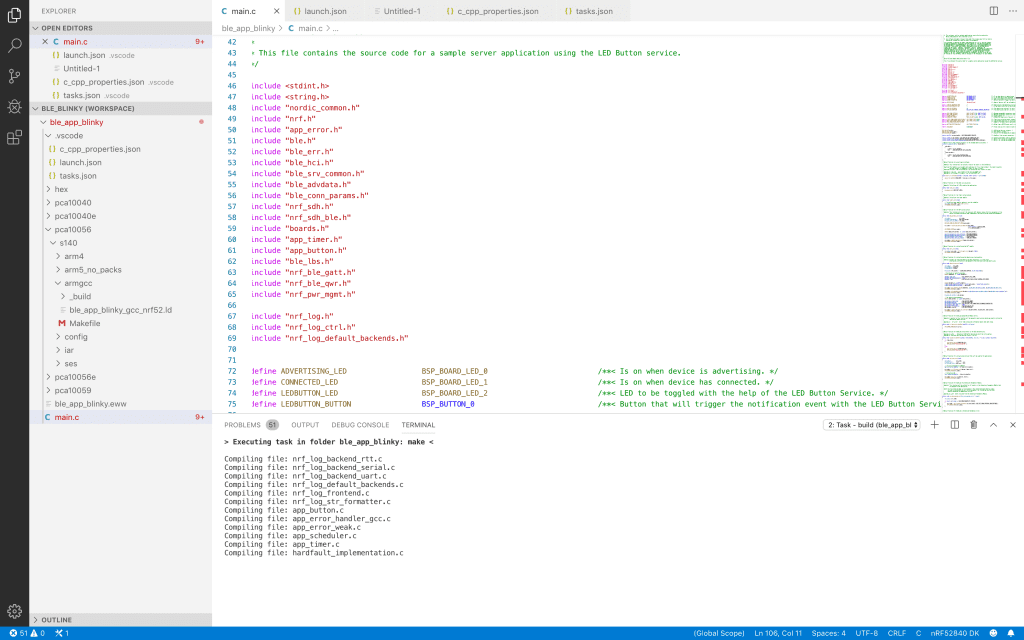Create a new terminal with plus icon

pos(935,424)
